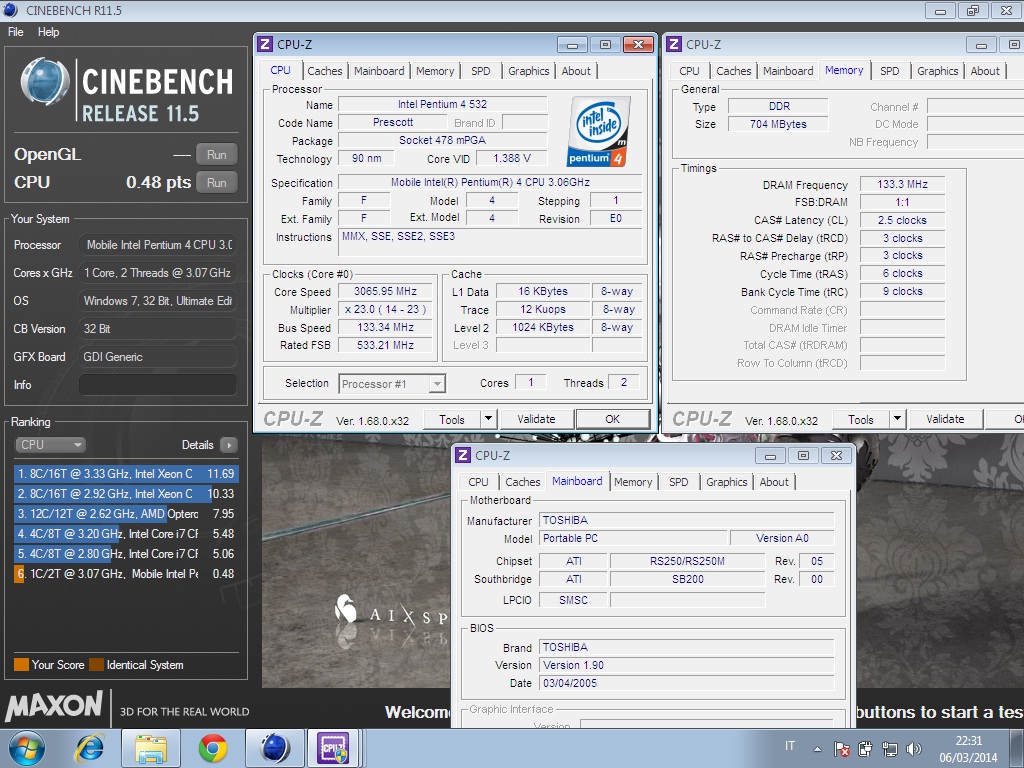Image resolution: width=1024 pixels, height=768 pixels.
Task: Click the DRAM Frequency value 133.3 MHz
Action: [x=903, y=184]
